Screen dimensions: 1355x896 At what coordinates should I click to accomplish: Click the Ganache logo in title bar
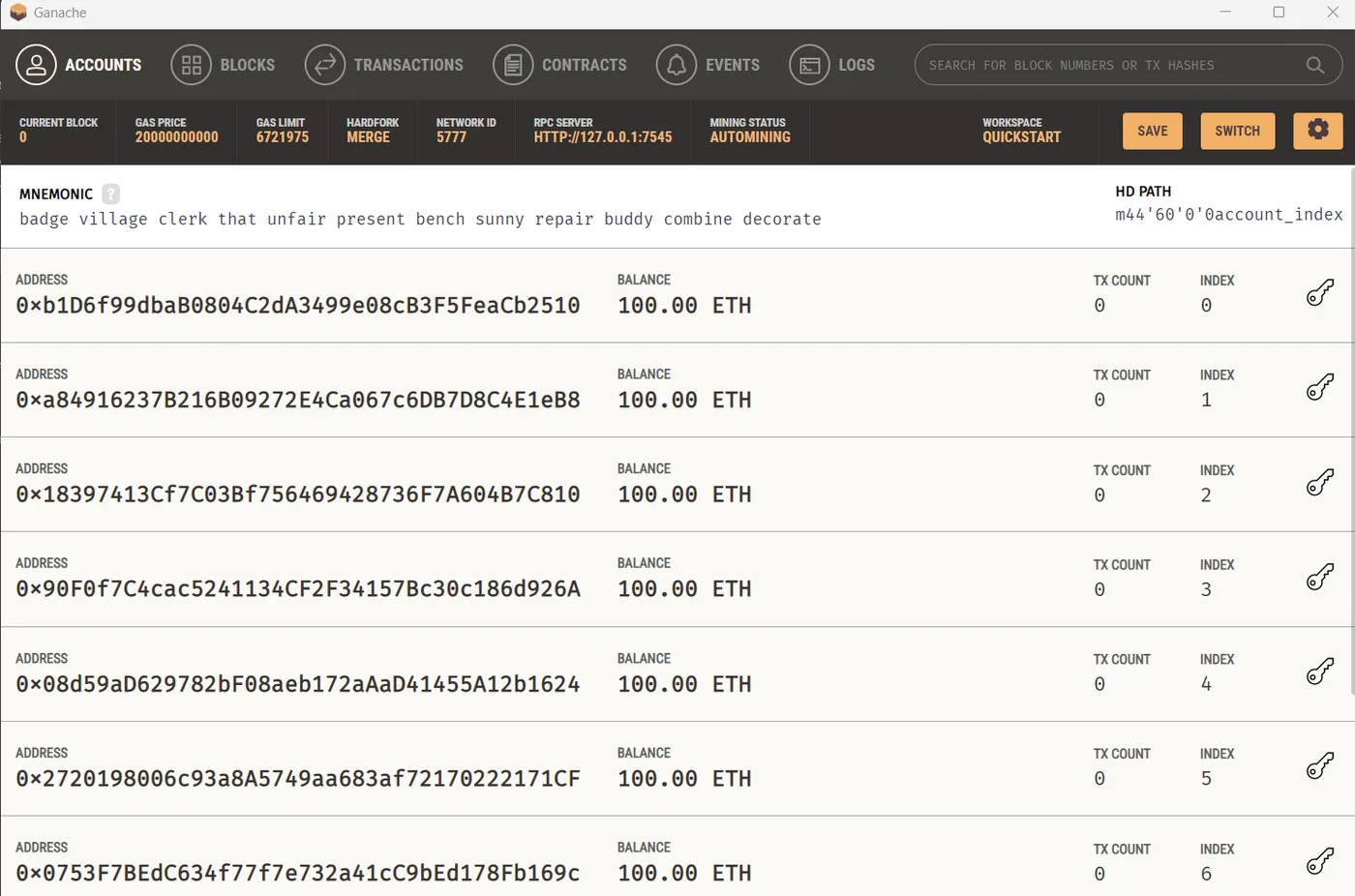pos(17,12)
